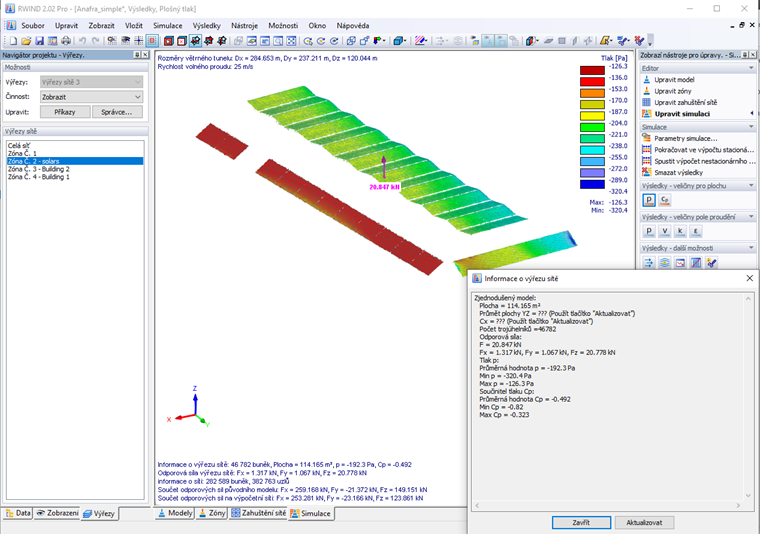Screen dimensions: 760x534
Task: Toggle surface pressure p results button
Action: (649, 200)
